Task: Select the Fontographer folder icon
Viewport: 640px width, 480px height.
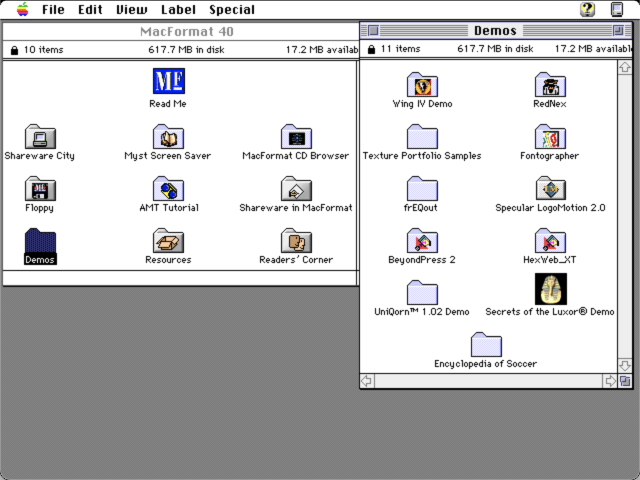Action: 550,137
